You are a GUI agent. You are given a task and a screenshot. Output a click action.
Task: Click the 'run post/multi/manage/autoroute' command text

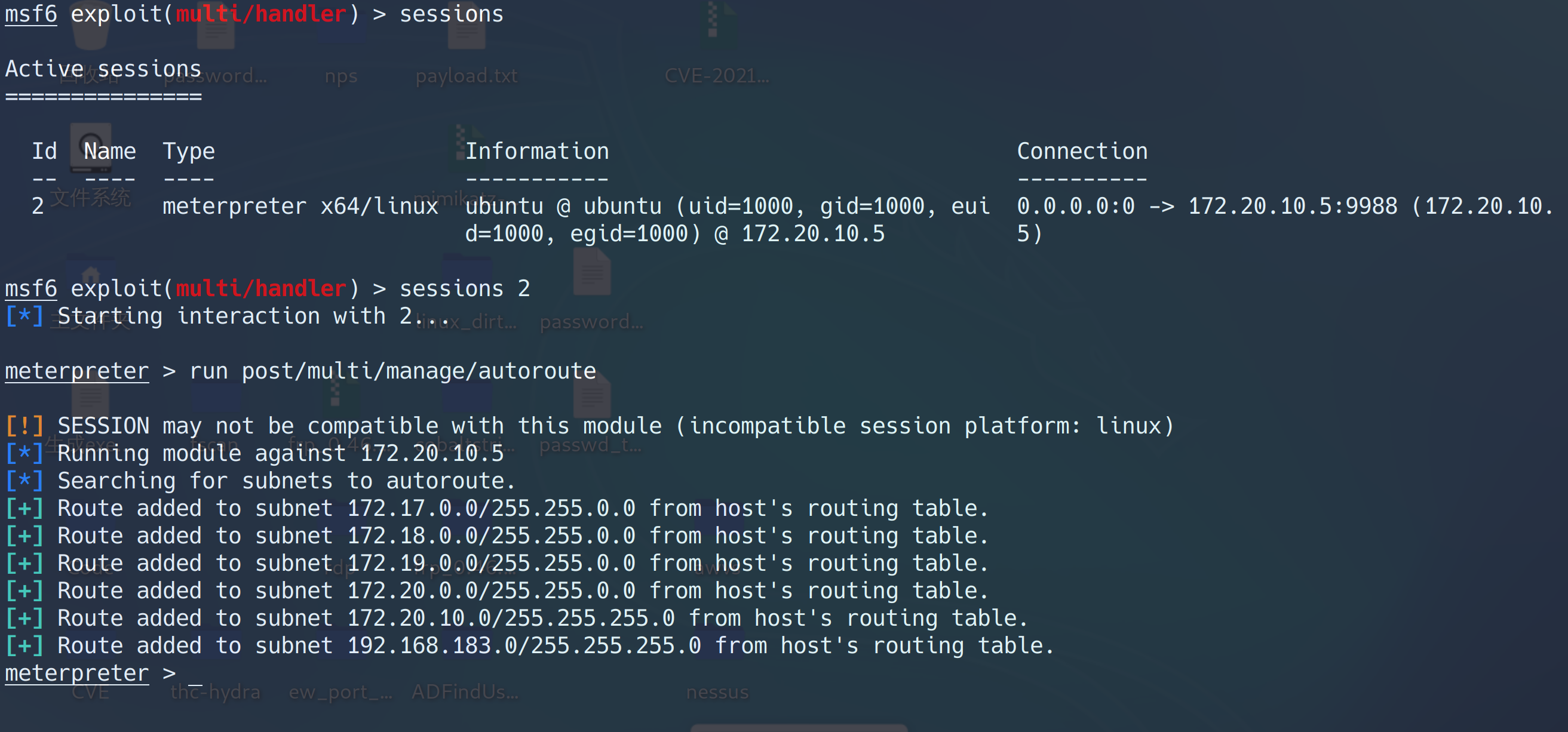[x=392, y=371]
